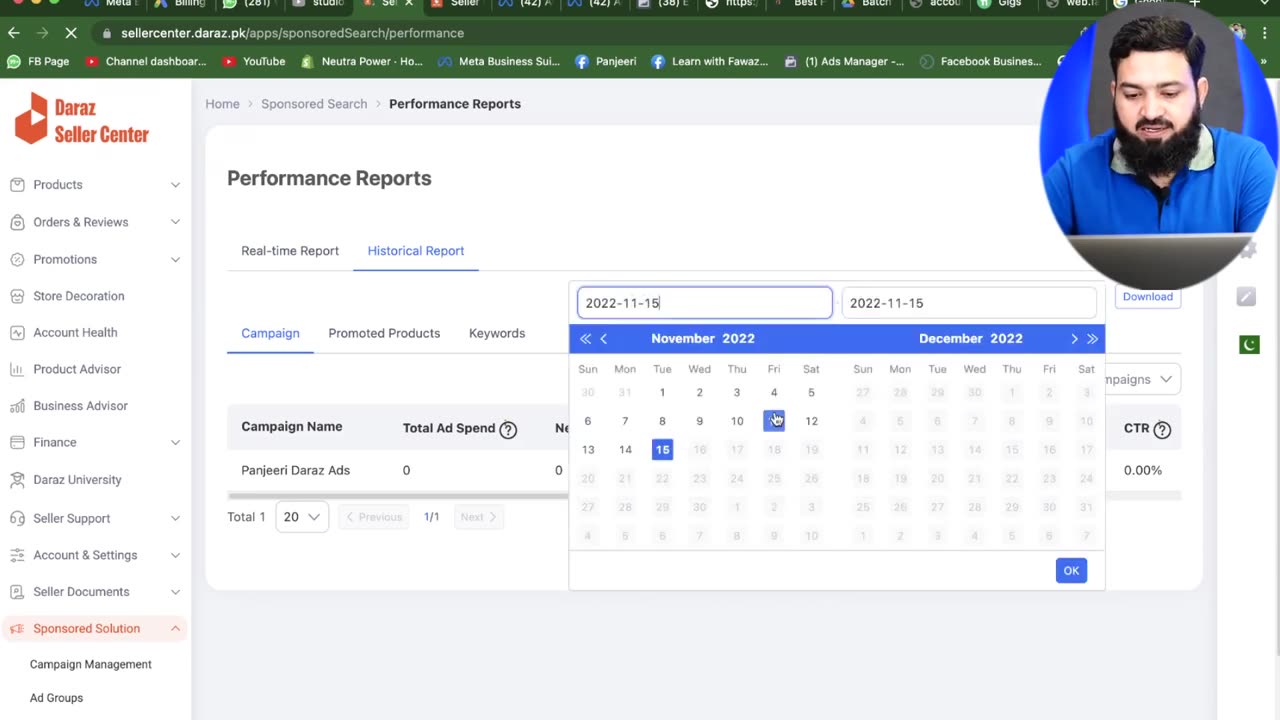Jump forward one year with double-right arrow

(x=1092, y=339)
